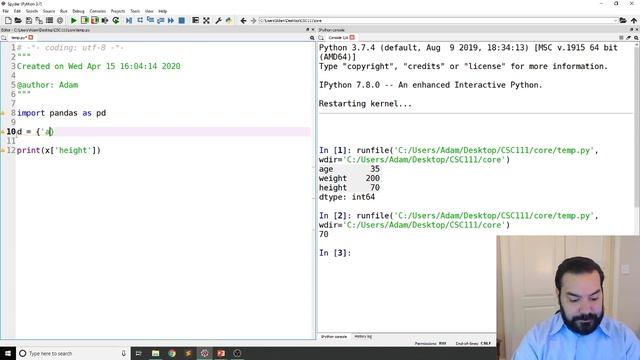Open the Tools menu

pyautogui.click(x=135, y=11)
